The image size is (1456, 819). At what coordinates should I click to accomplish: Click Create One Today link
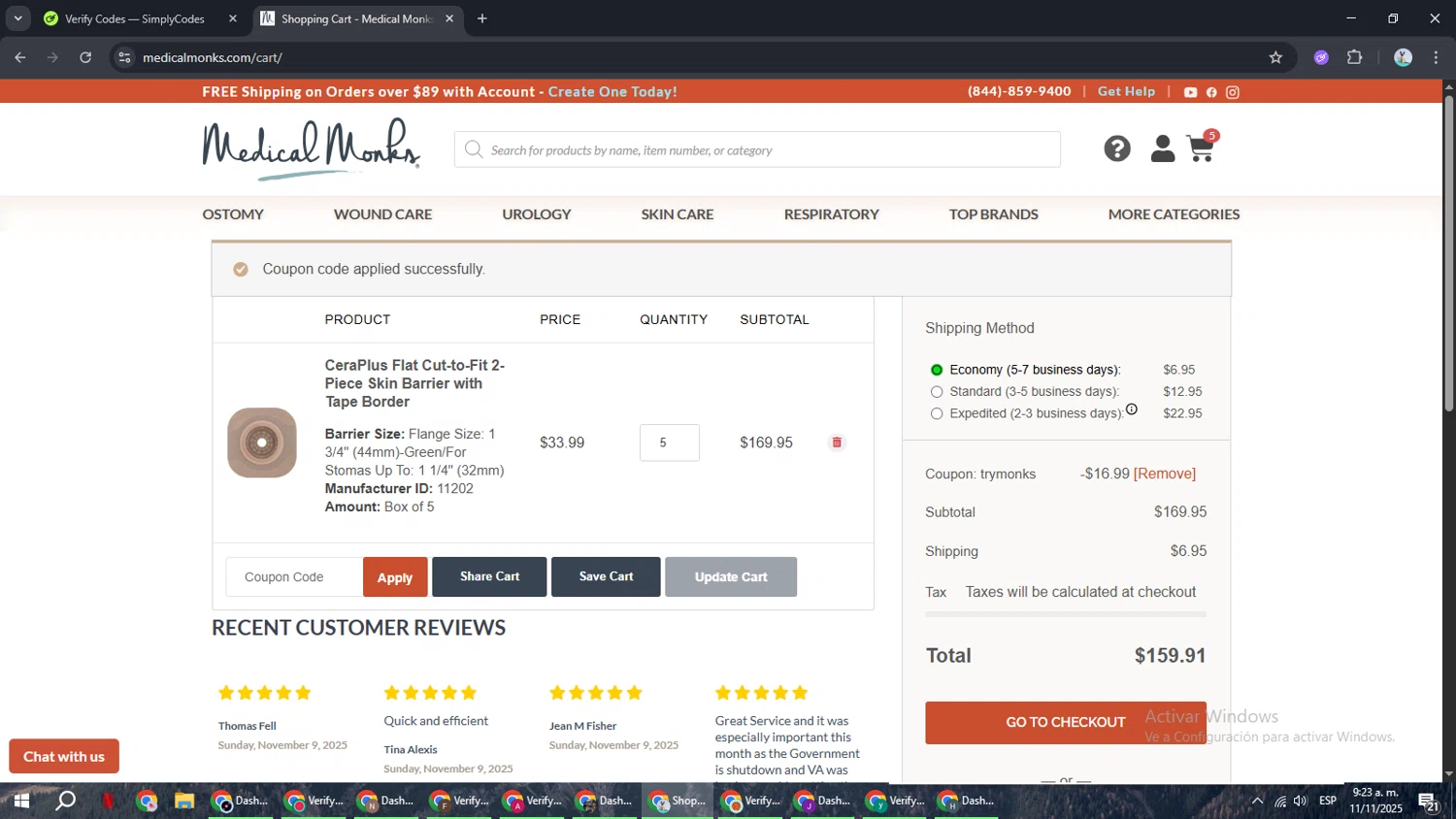click(612, 92)
